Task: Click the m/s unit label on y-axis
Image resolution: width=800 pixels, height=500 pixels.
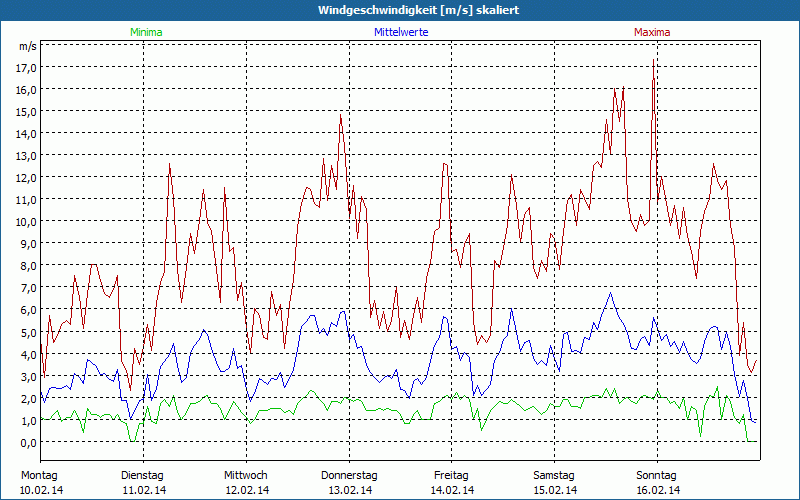Action: [x=27, y=47]
